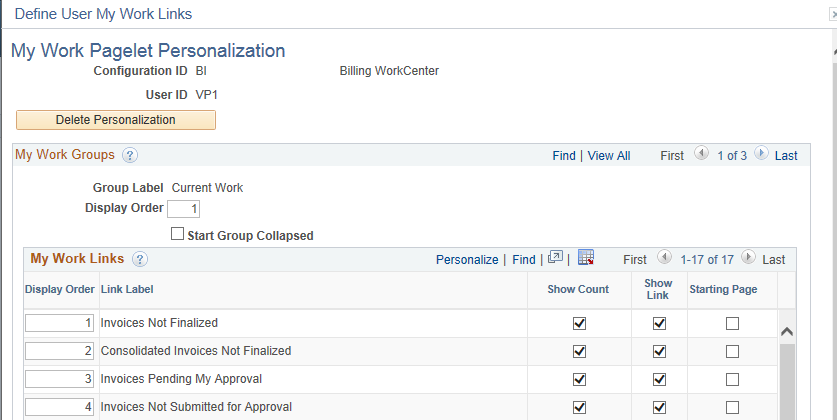Click the 'VP1' user ID value

click(x=207, y=96)
